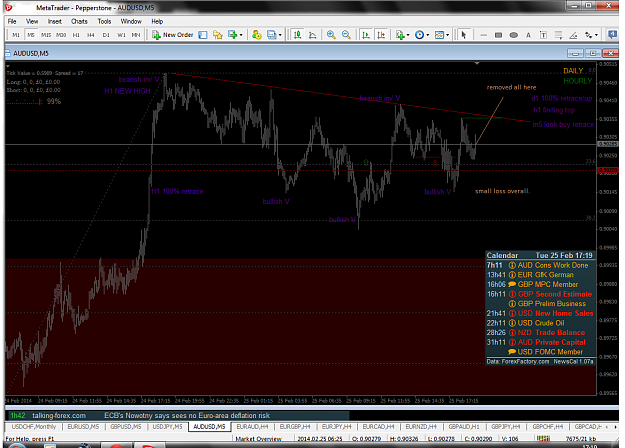This screenshot has height=448, width=625.
Task: Switch chart to line chart icon
Action: pos(313,35)
